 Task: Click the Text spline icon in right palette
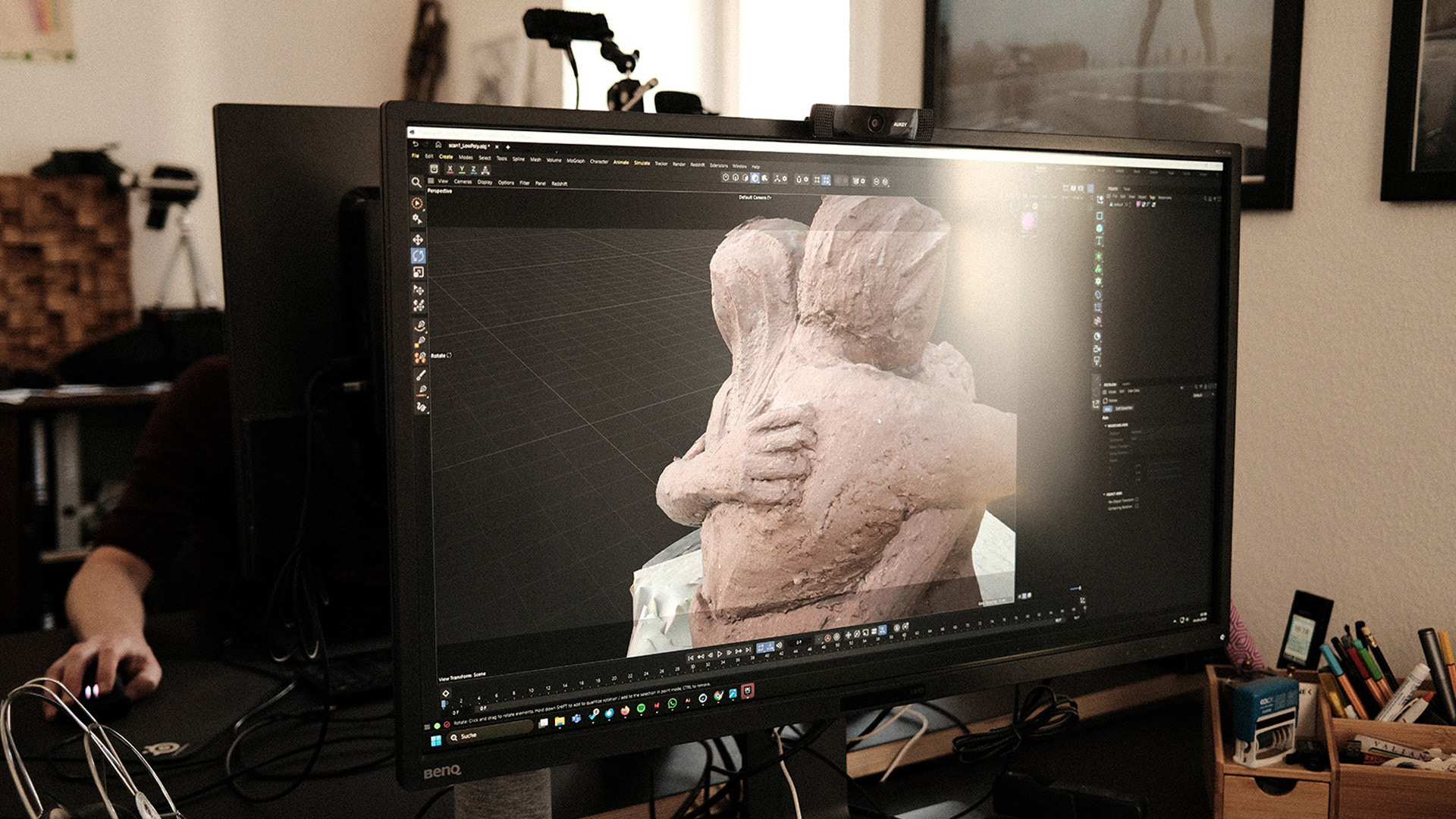coord(1100,241)
